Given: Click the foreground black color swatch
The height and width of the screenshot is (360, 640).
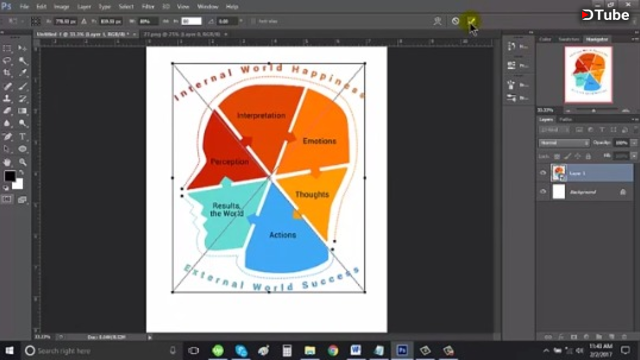Looking at the screenshot, I should [x=9, y=176].
